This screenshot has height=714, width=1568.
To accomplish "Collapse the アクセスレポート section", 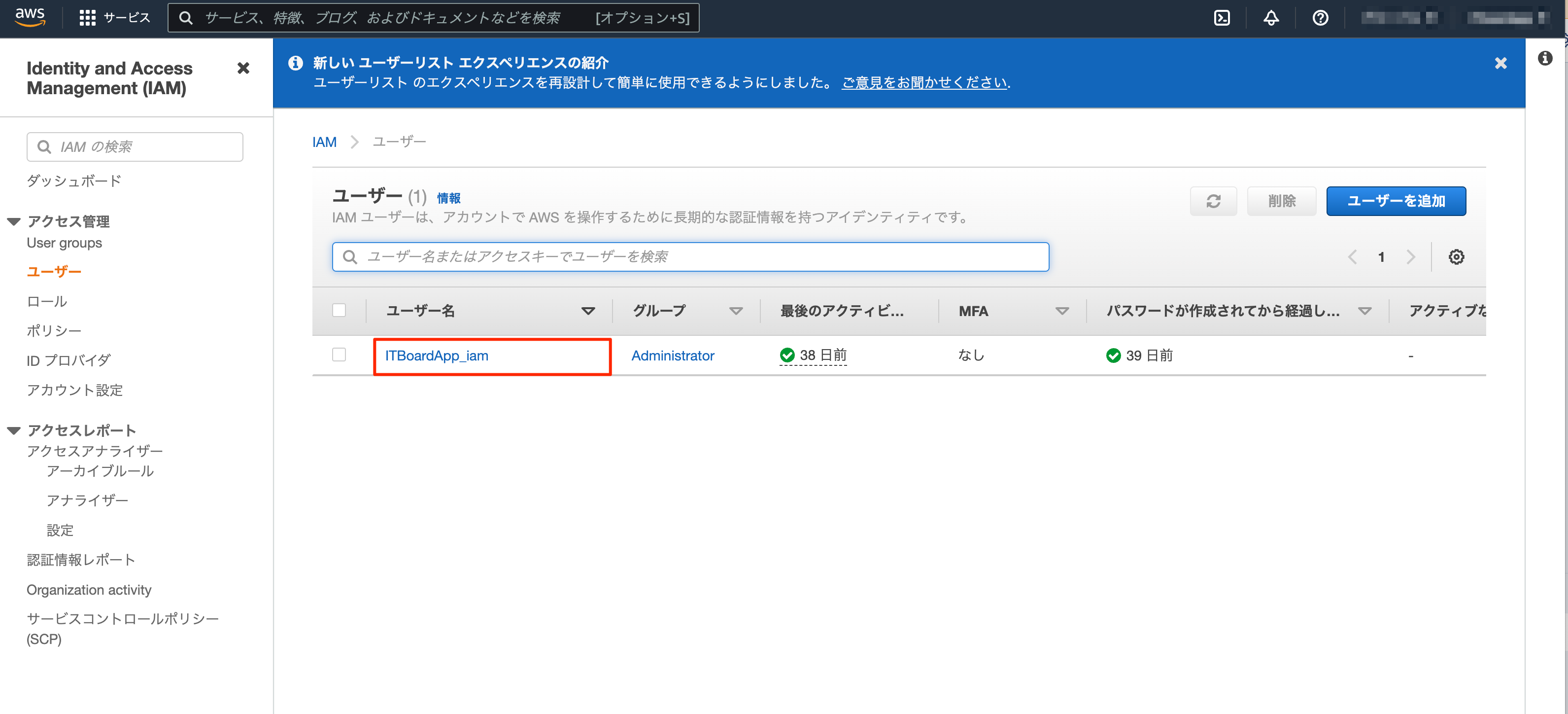I will click(14, 430).
